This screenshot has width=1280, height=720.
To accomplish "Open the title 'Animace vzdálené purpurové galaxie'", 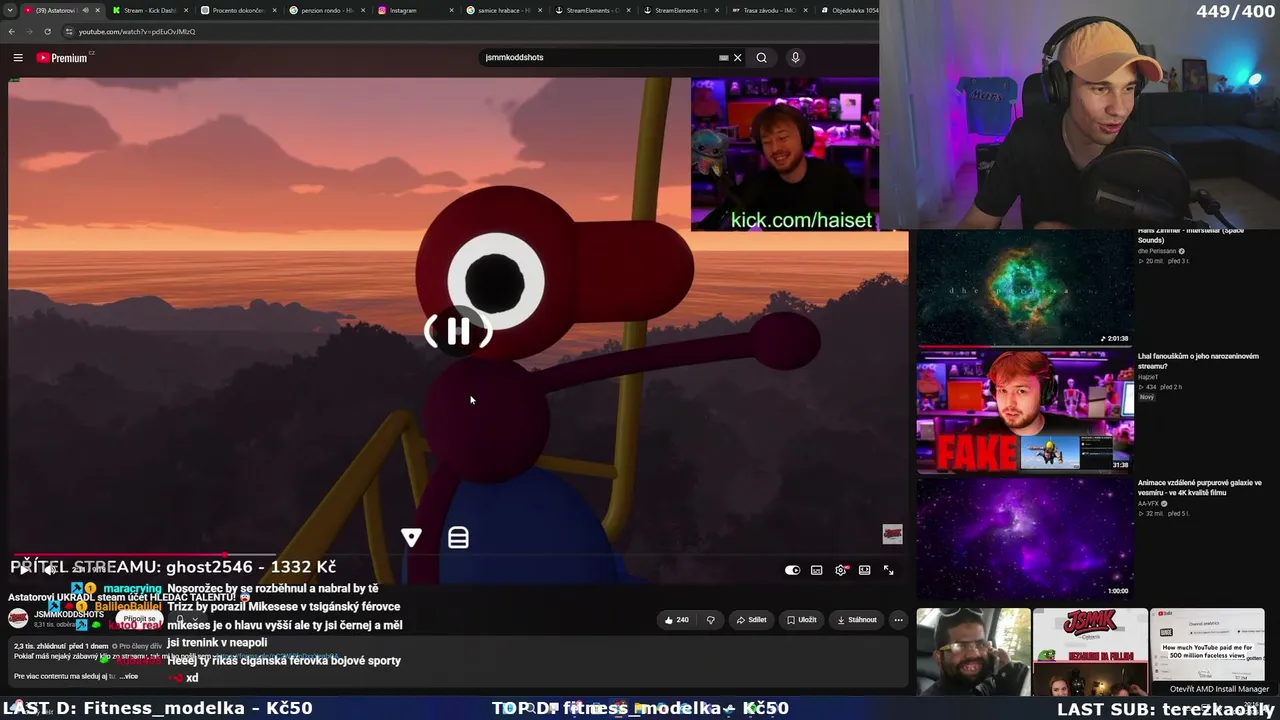I will 1200,488.
